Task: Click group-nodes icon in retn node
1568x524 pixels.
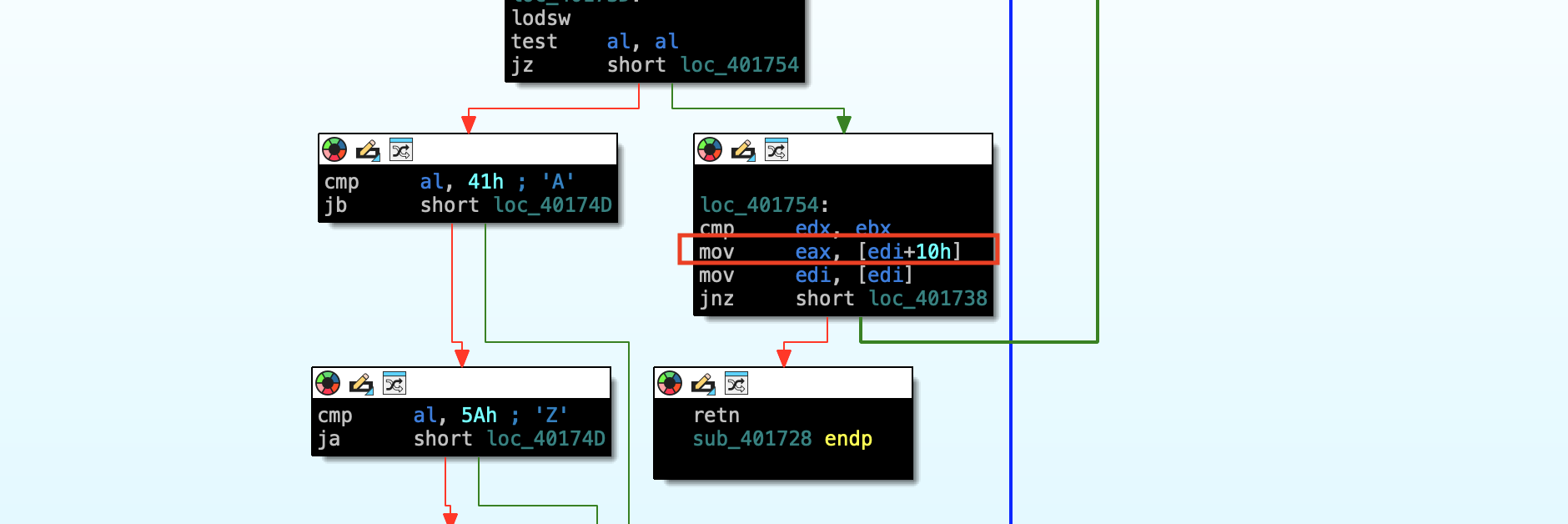Action: click(736, 384)
